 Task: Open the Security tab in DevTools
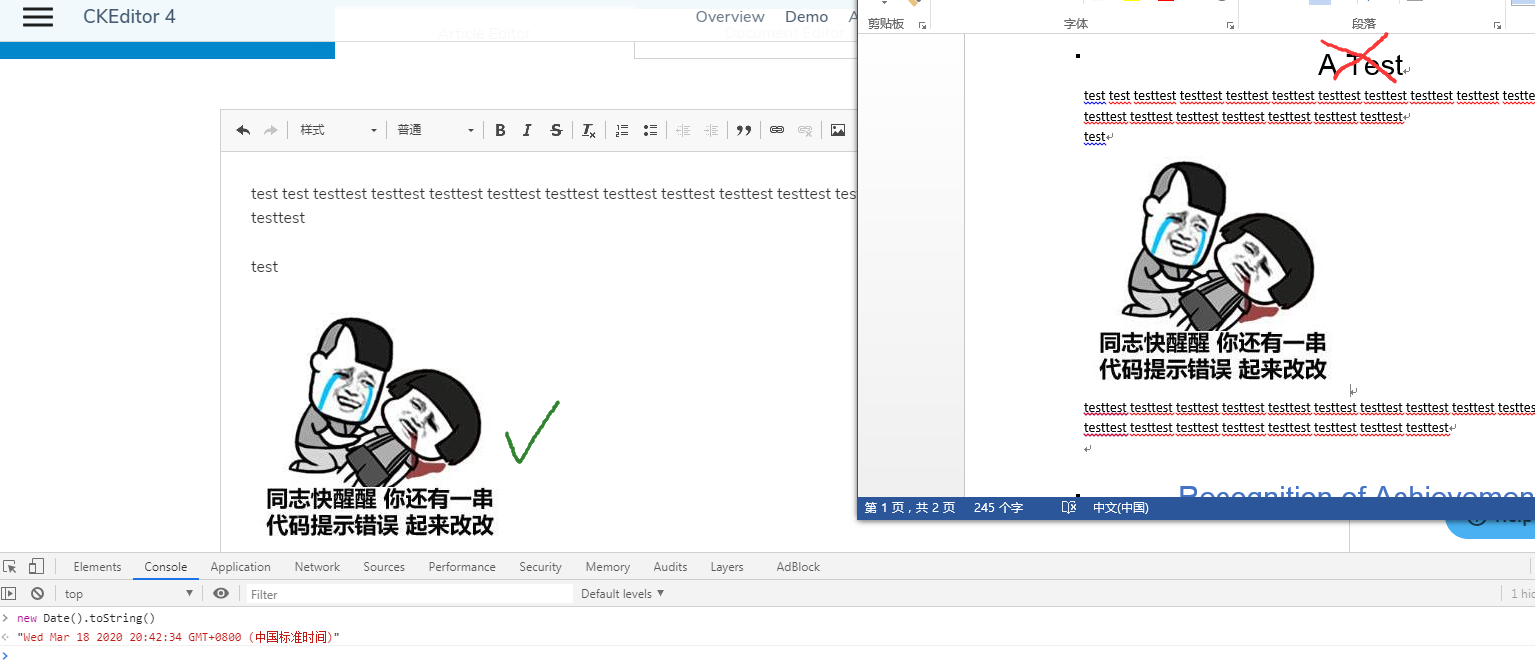coord(540,567)
